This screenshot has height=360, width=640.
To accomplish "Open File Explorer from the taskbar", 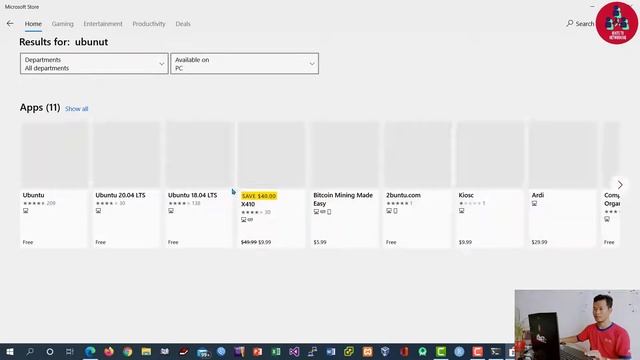I will (146, 351).
